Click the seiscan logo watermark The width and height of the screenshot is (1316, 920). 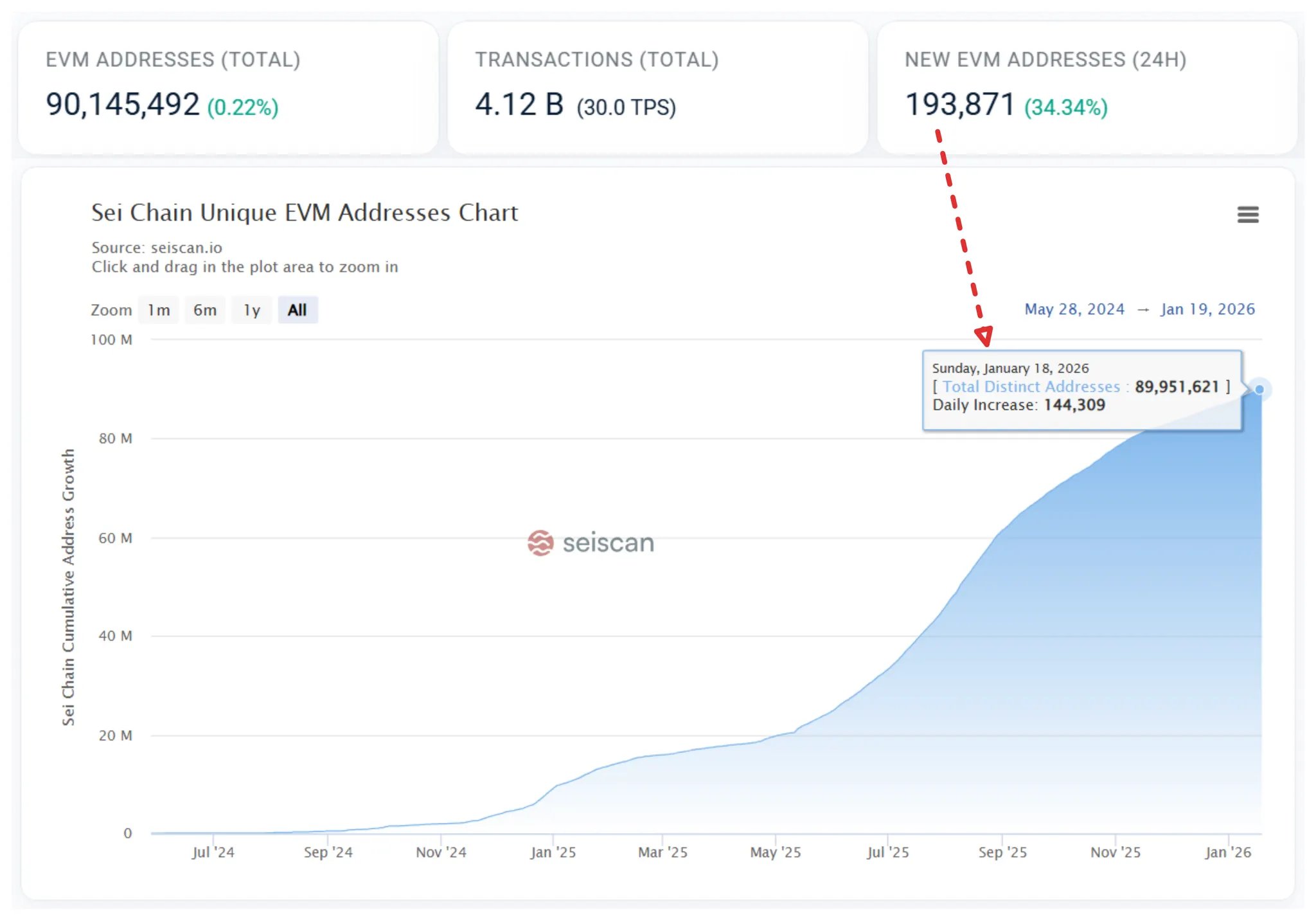(x=540, y=543)
